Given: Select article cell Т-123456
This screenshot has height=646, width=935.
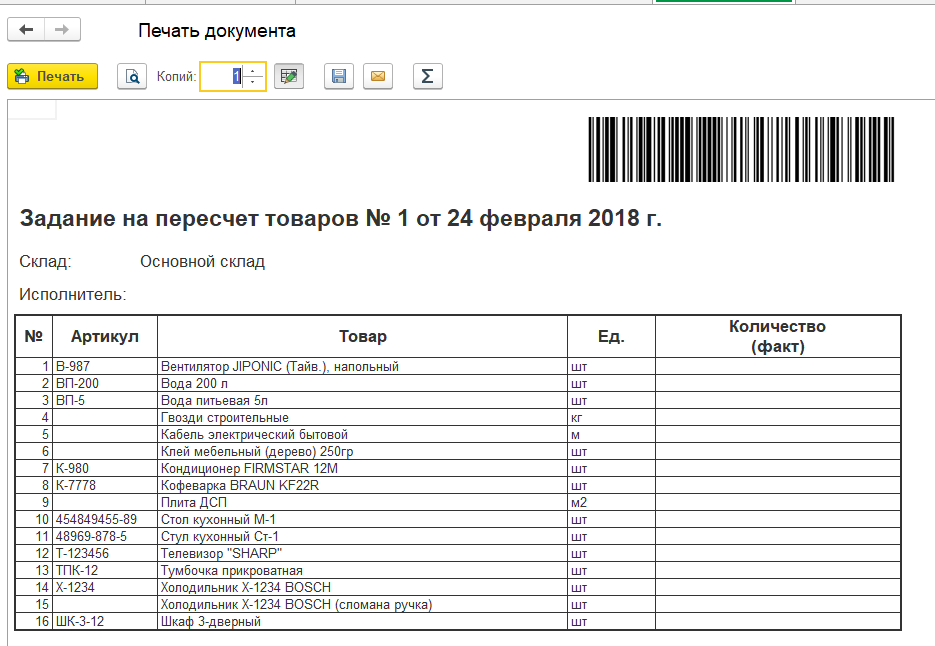Looking at the screenshot, I should click(x=105, y=554).
